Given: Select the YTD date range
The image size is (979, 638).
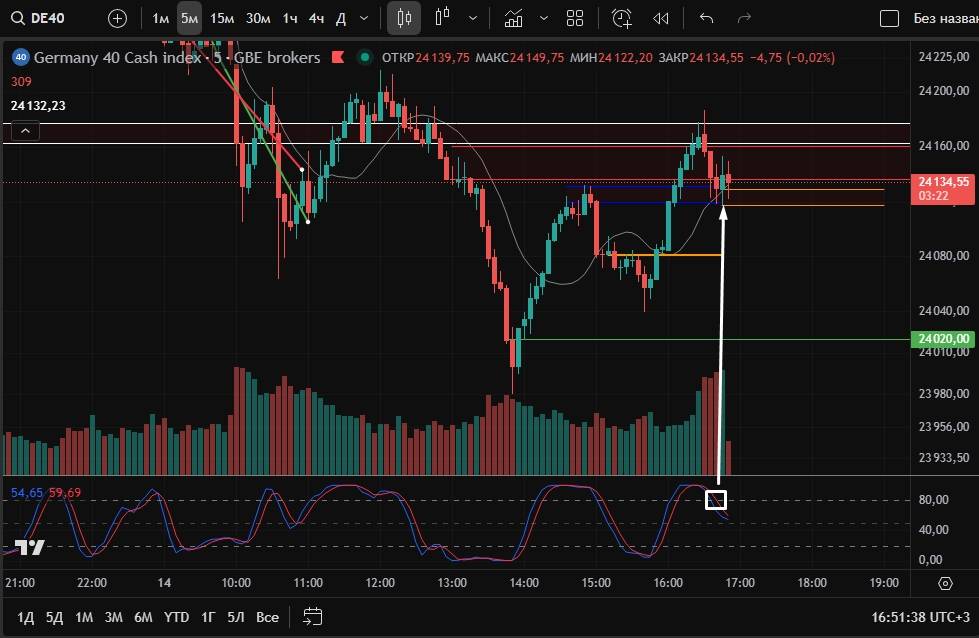Looking at the screenshot, I should click(177, 617).
